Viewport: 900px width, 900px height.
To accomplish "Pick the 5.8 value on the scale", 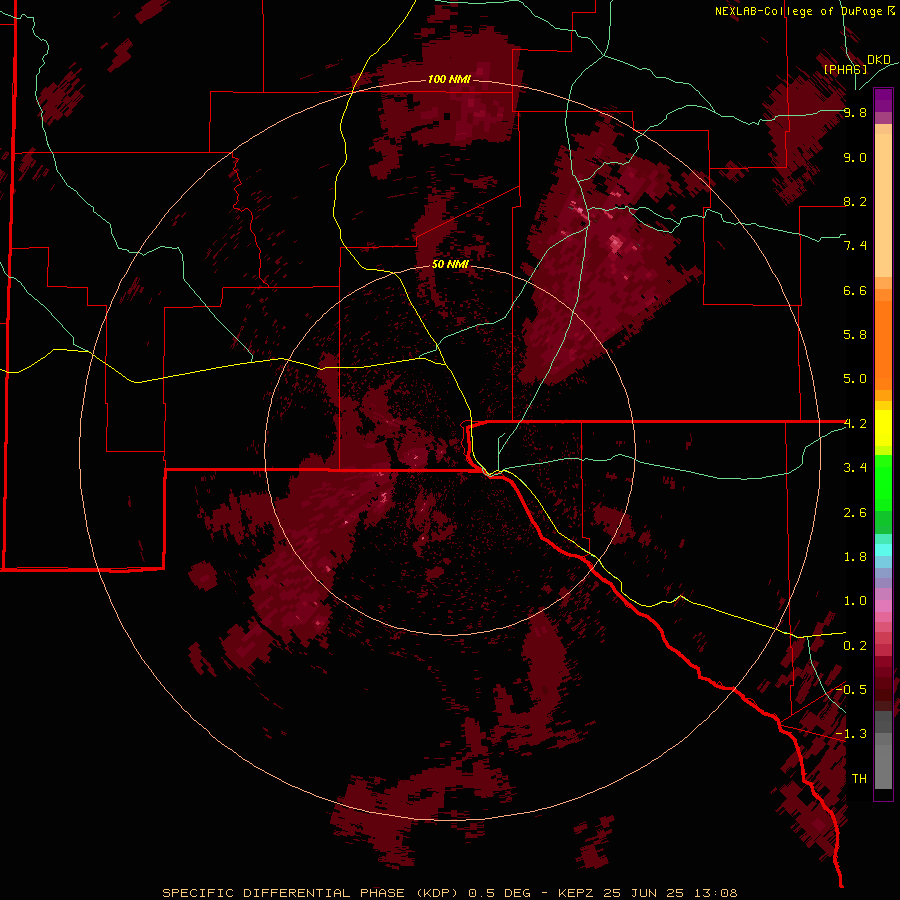I will (x=855, y=335).
